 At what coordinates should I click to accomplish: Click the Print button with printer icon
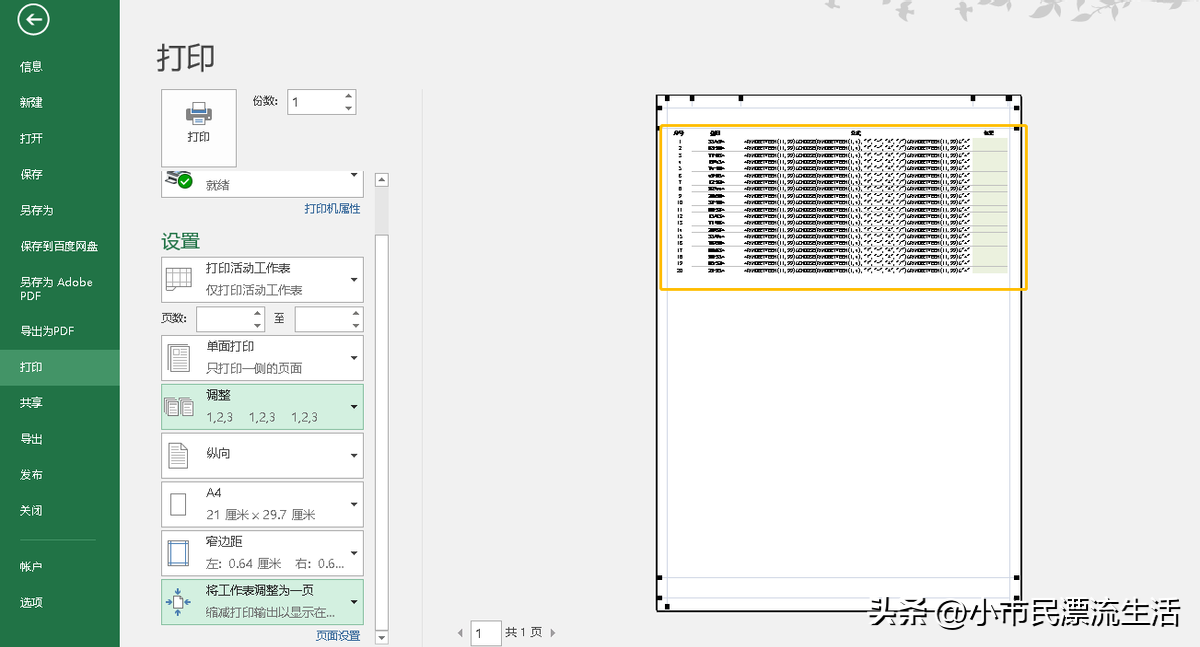coord(199,127)
